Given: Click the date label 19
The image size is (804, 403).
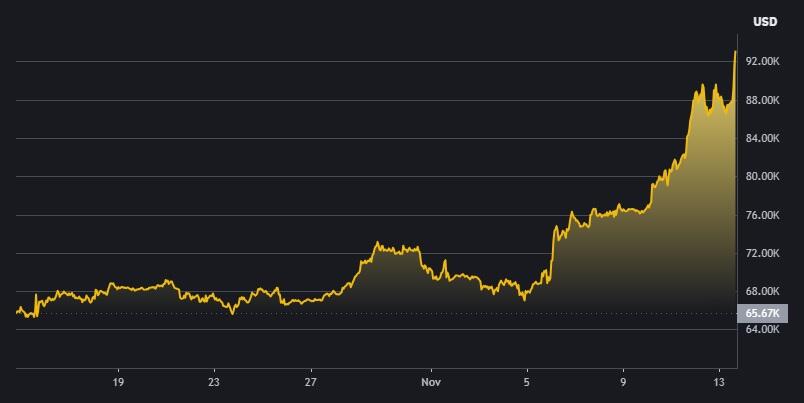Looking at the screenshot, I should click(118, 382).
